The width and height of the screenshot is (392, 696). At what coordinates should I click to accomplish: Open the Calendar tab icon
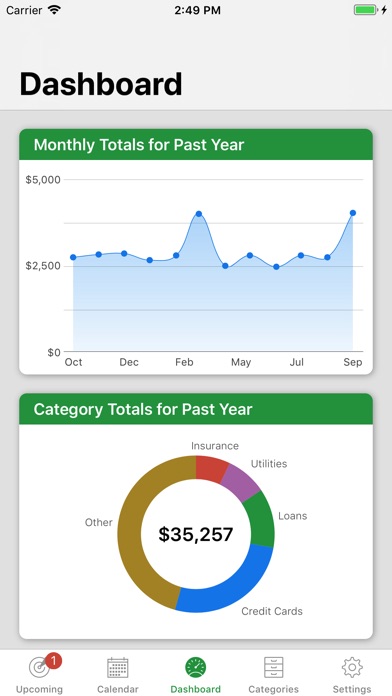(118, 668)
